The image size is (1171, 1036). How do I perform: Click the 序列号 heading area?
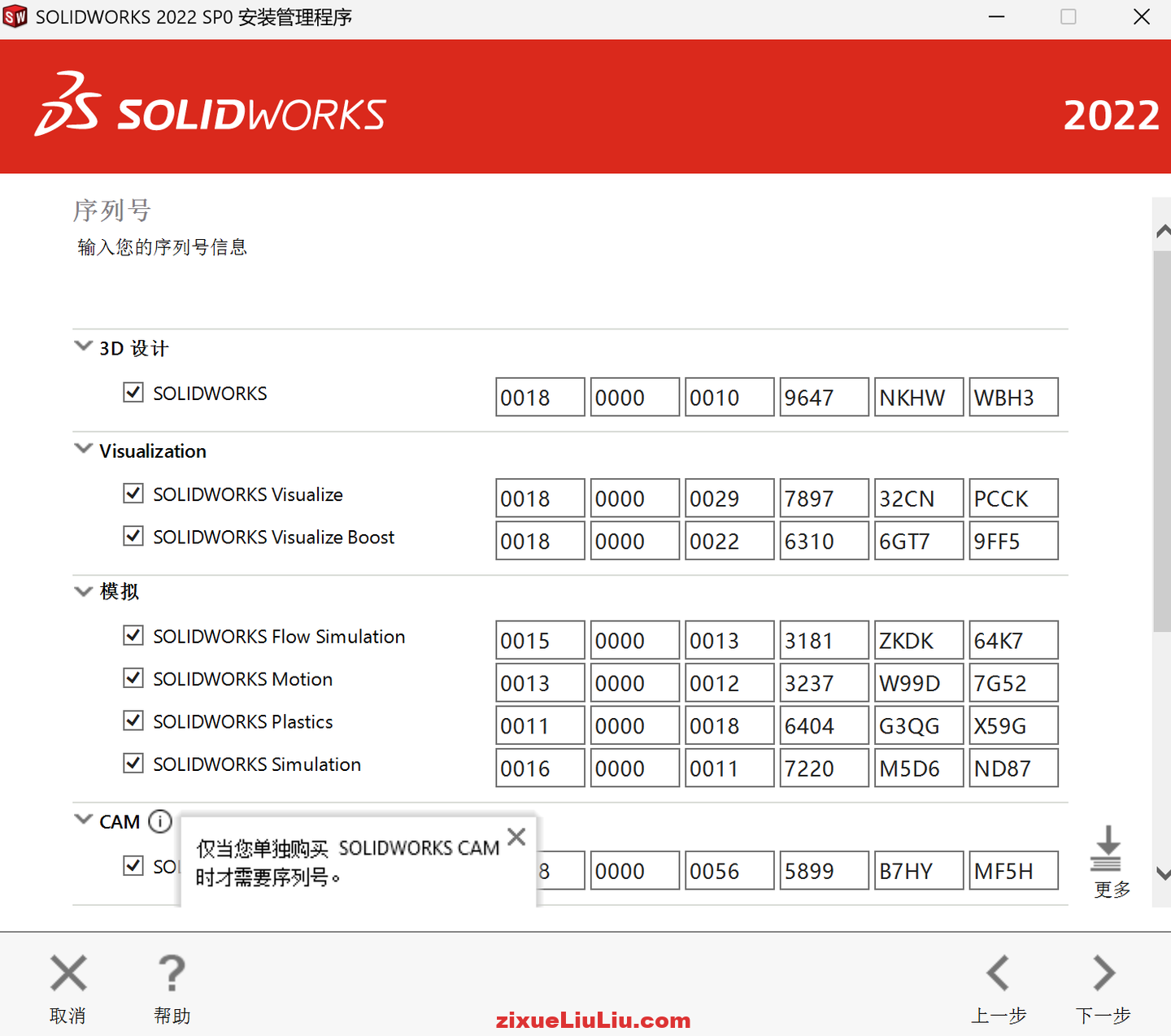coord(111,210)
